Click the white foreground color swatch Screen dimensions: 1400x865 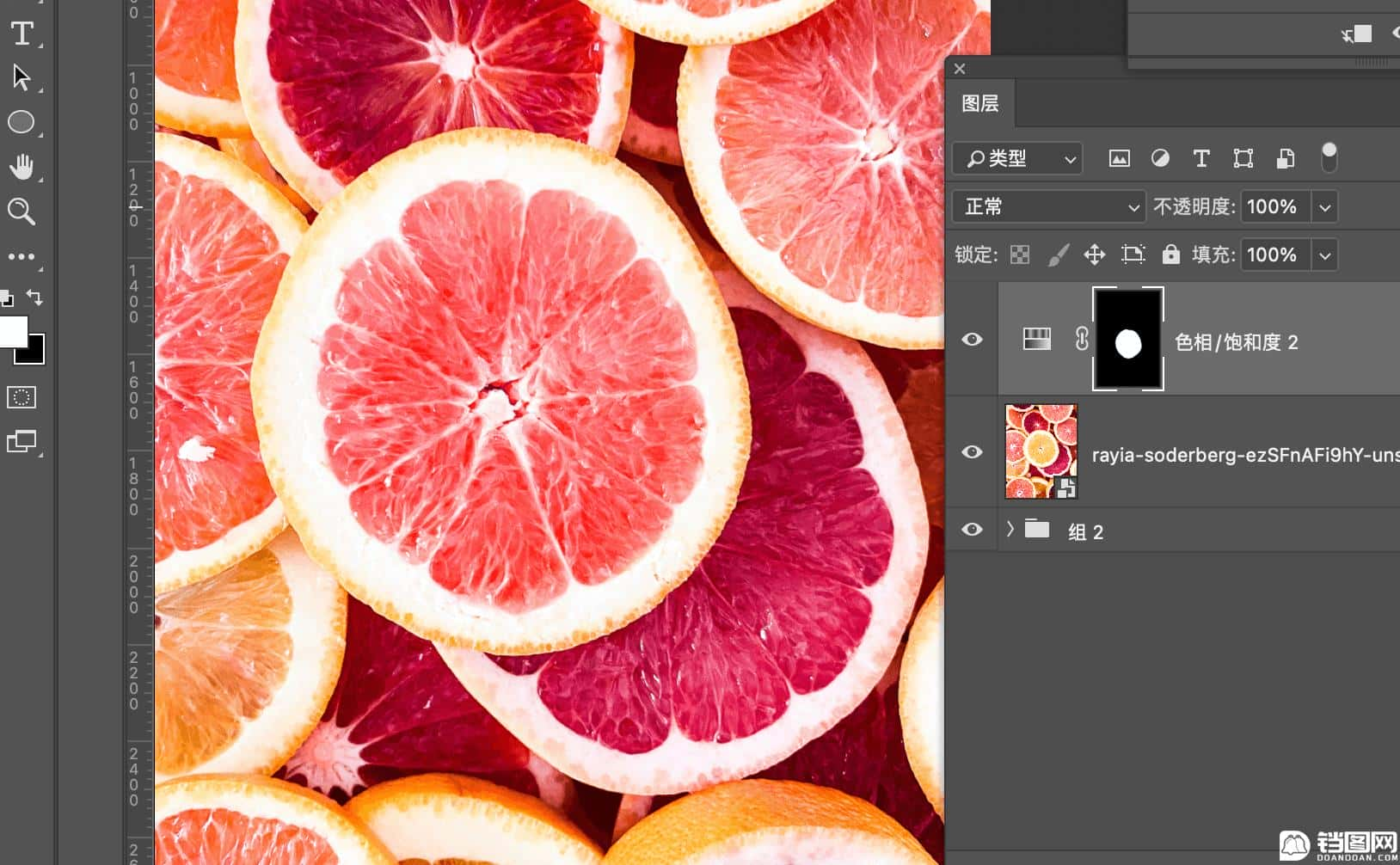pyautogui.click(x=12, y=330)
